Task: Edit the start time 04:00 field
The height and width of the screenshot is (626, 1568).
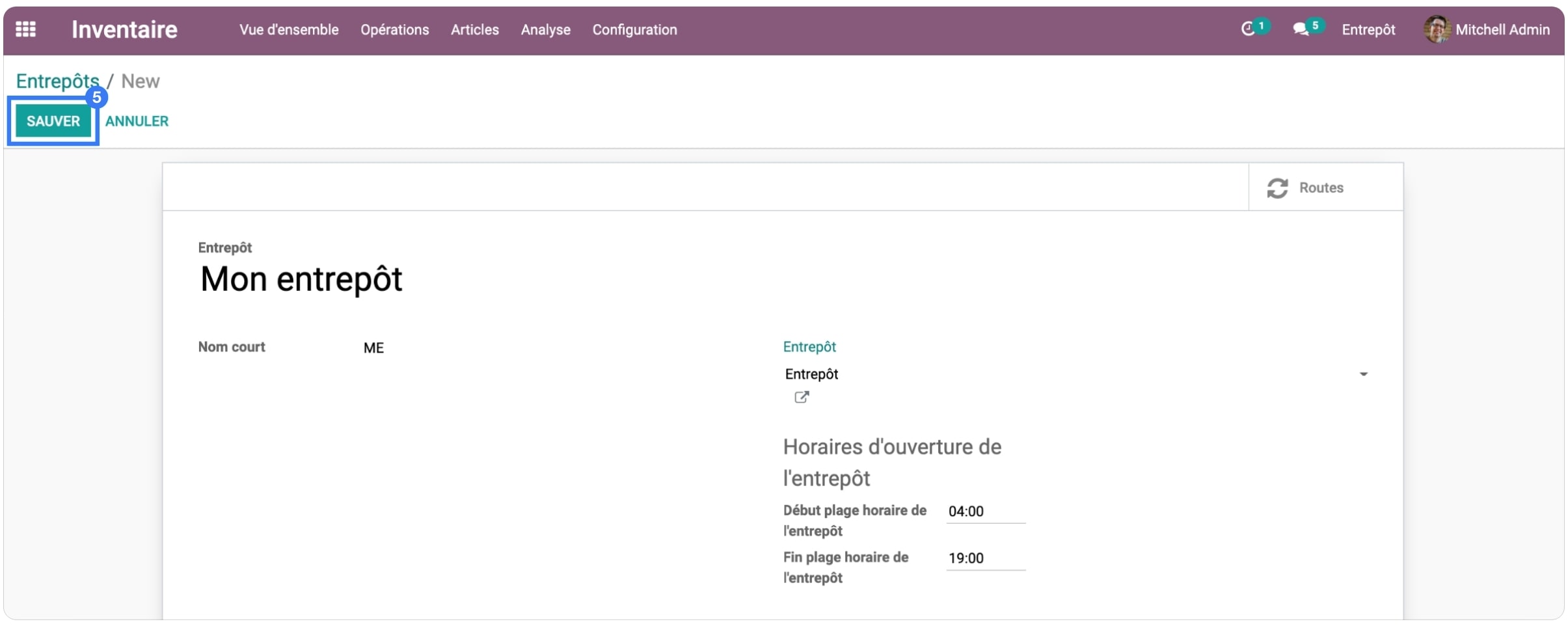Action: [x=985, y=511]
